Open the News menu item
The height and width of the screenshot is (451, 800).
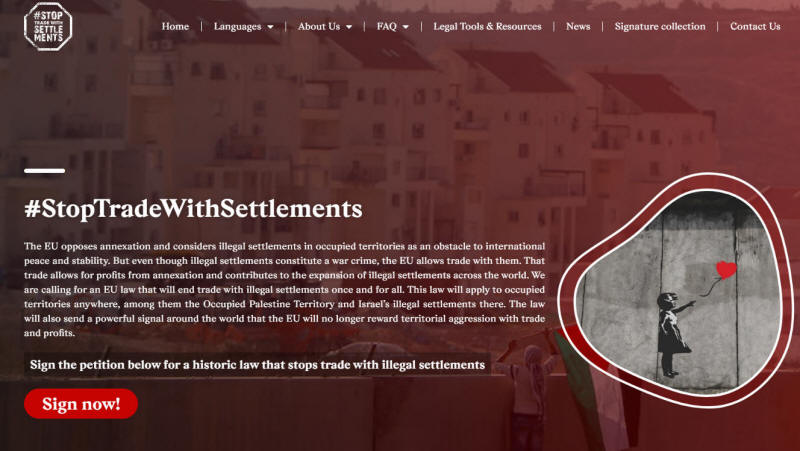[x=578, y=27]
